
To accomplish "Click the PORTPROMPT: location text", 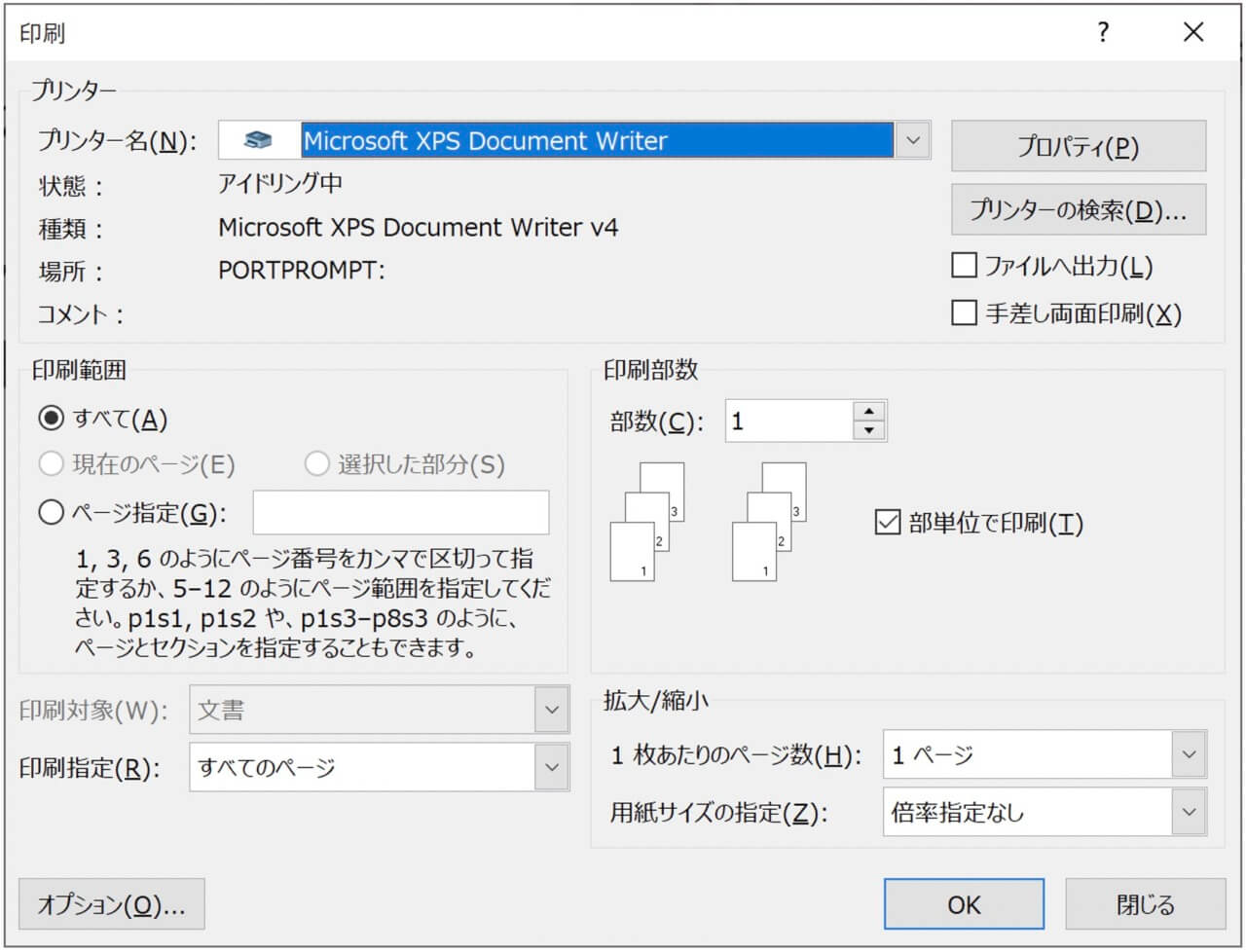I will (302, 270).
